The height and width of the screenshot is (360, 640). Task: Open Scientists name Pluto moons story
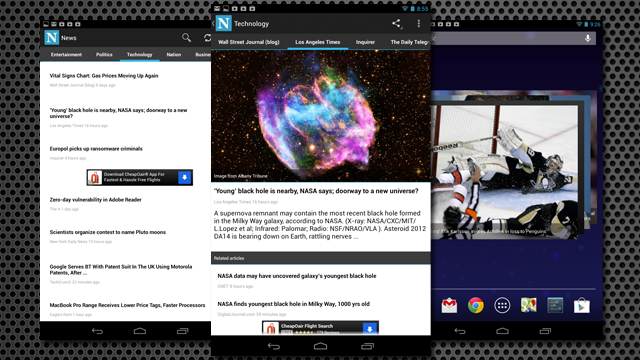(x=108, y=232)
